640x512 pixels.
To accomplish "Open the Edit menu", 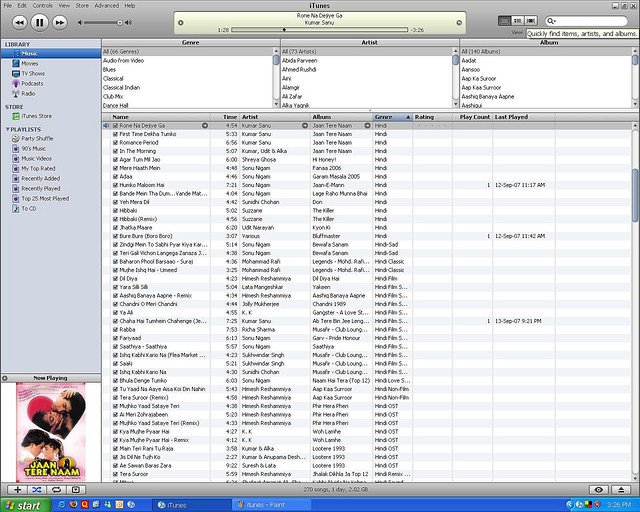I will (22, 6).
